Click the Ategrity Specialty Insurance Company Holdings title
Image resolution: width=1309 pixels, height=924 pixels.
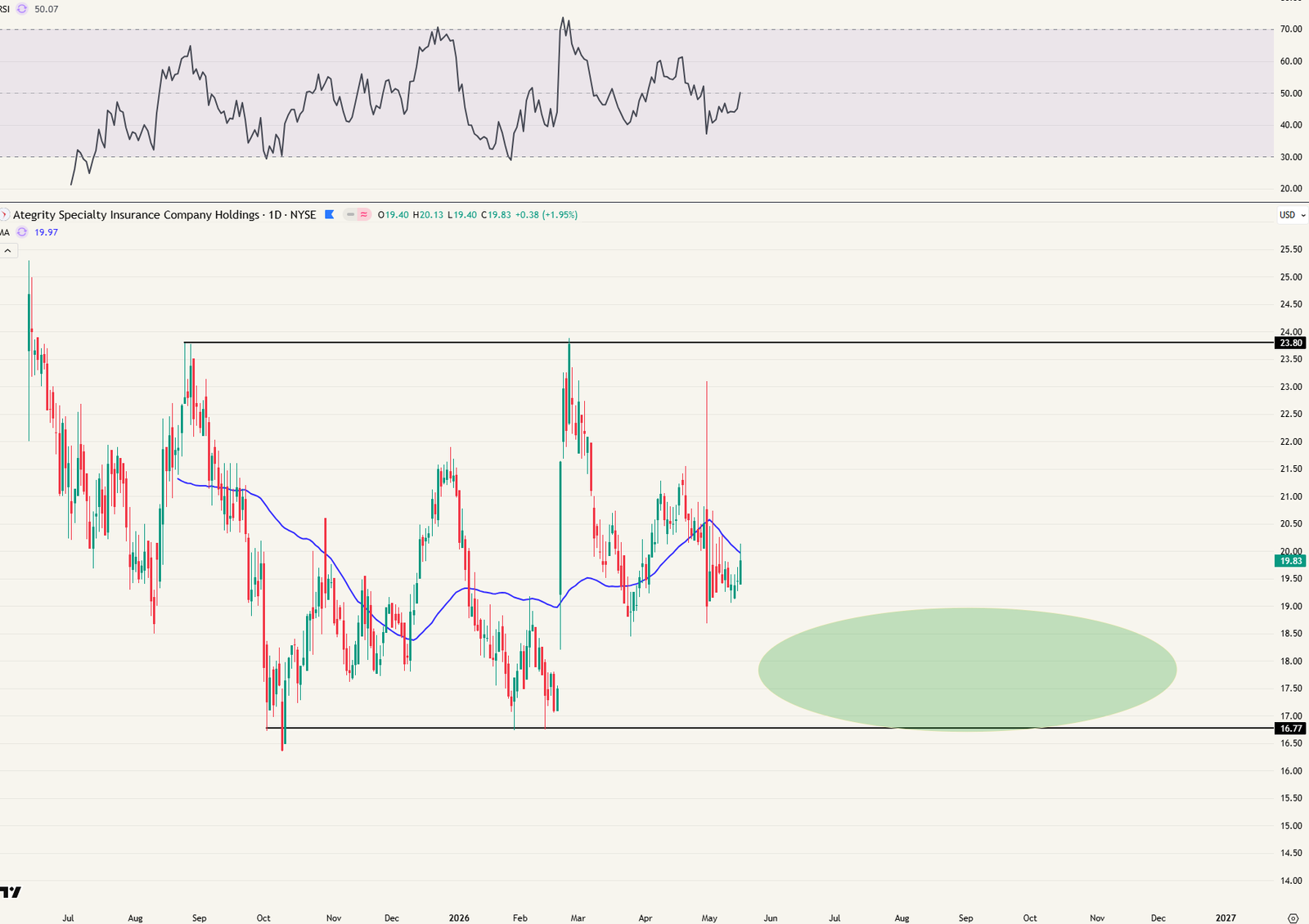coord(136,215)
